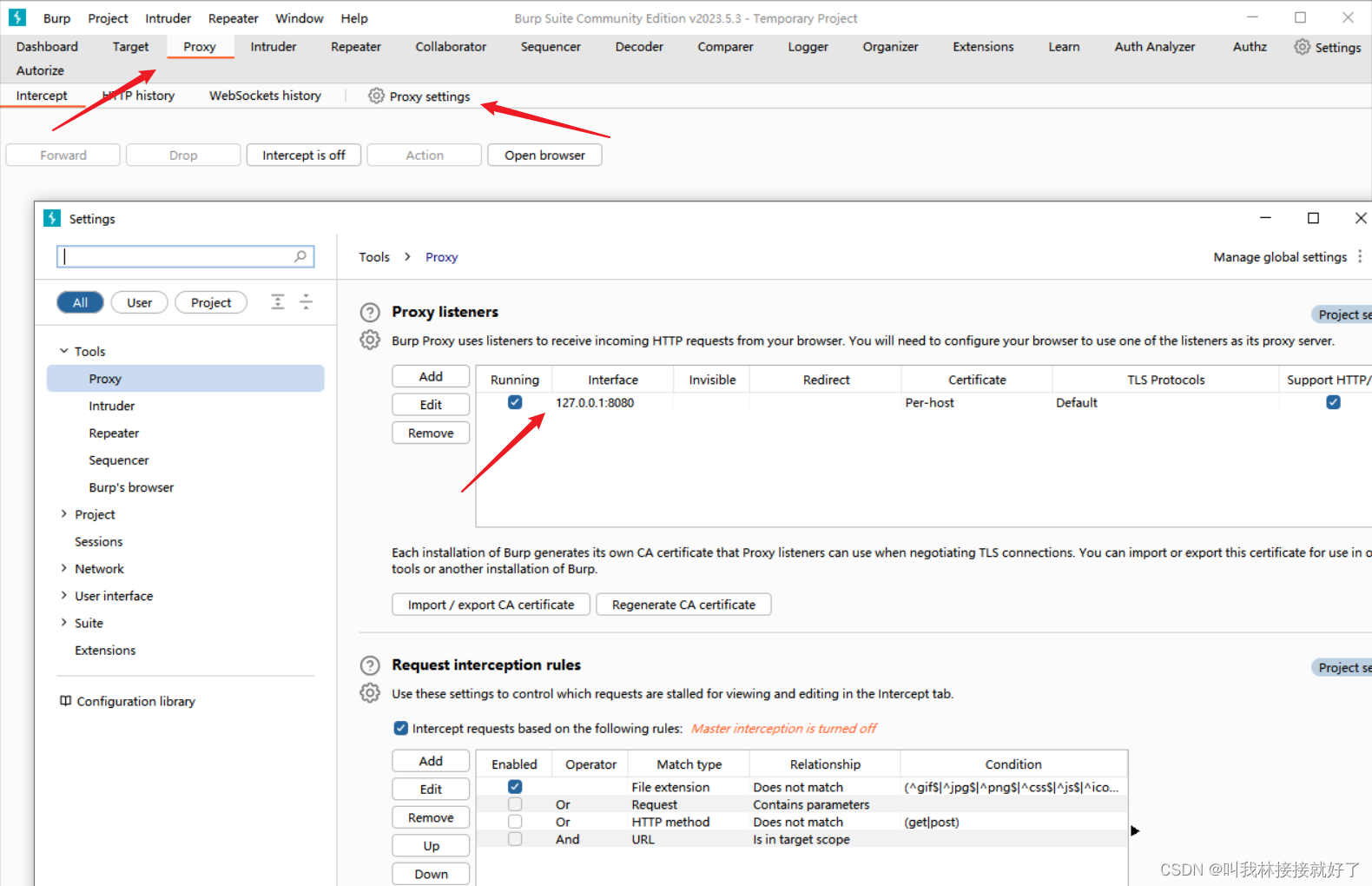Move the interception rule Down
The height and width of the screenshot is (886, 1372).
(x=431, y=874)
